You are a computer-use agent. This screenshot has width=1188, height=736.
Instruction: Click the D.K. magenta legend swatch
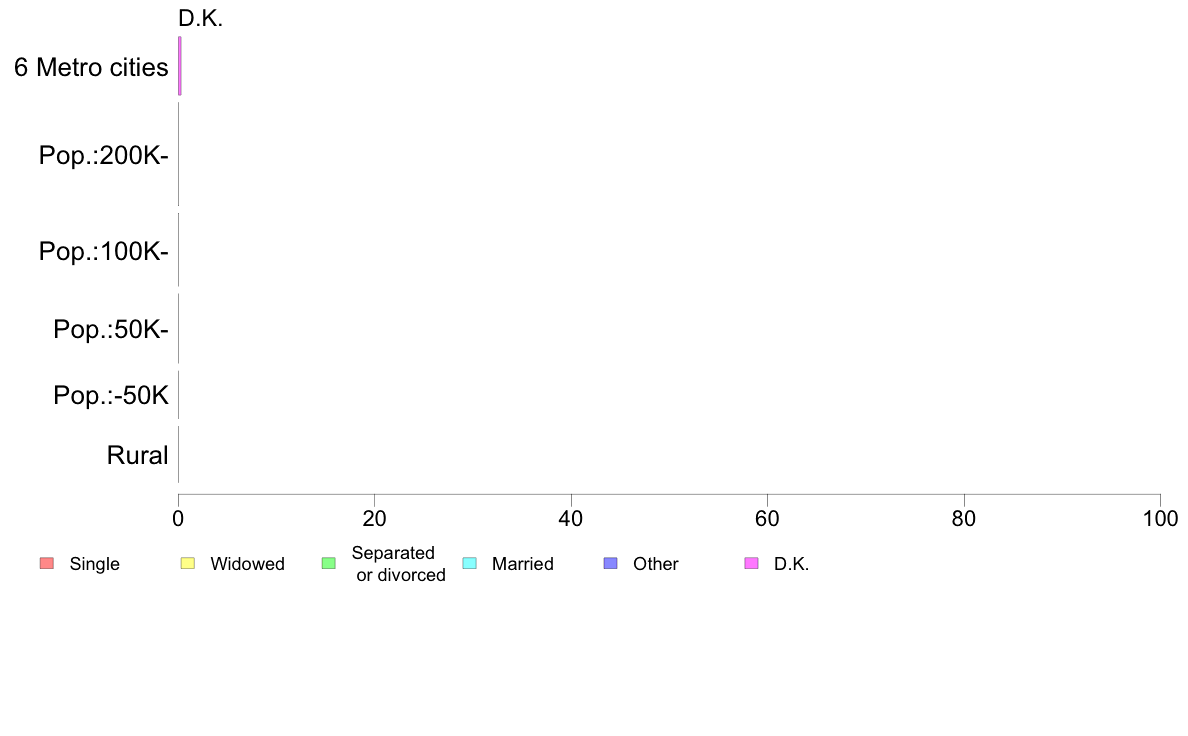point(752,563)
